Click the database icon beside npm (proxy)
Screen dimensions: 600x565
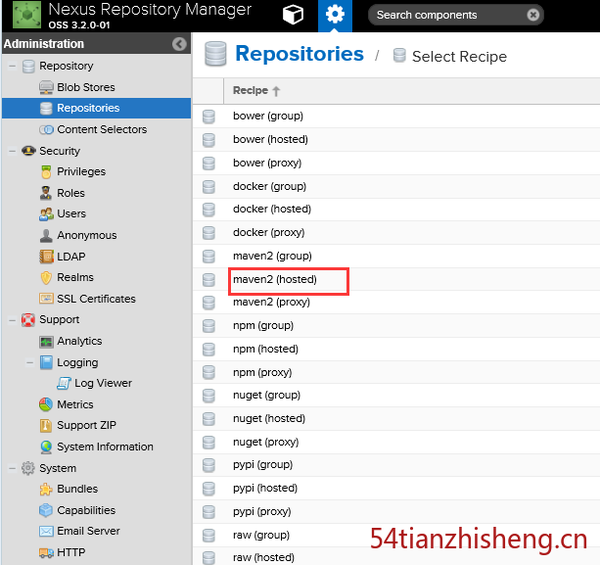209,373
